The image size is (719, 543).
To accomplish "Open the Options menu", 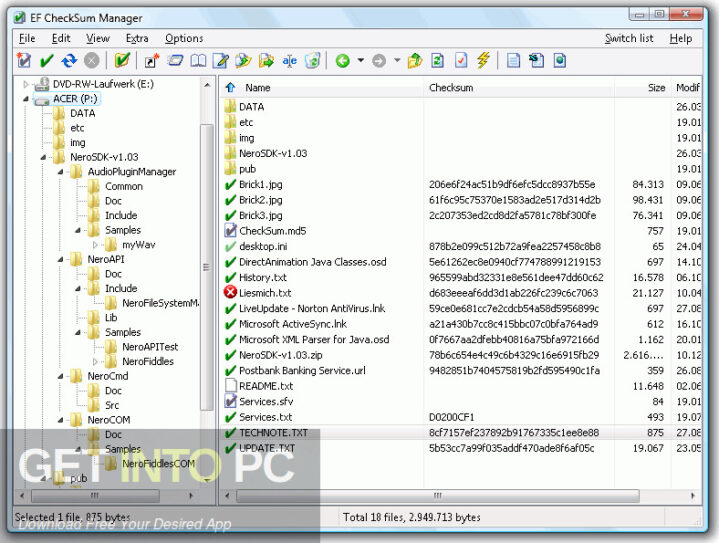I will [x=184, y=38].
